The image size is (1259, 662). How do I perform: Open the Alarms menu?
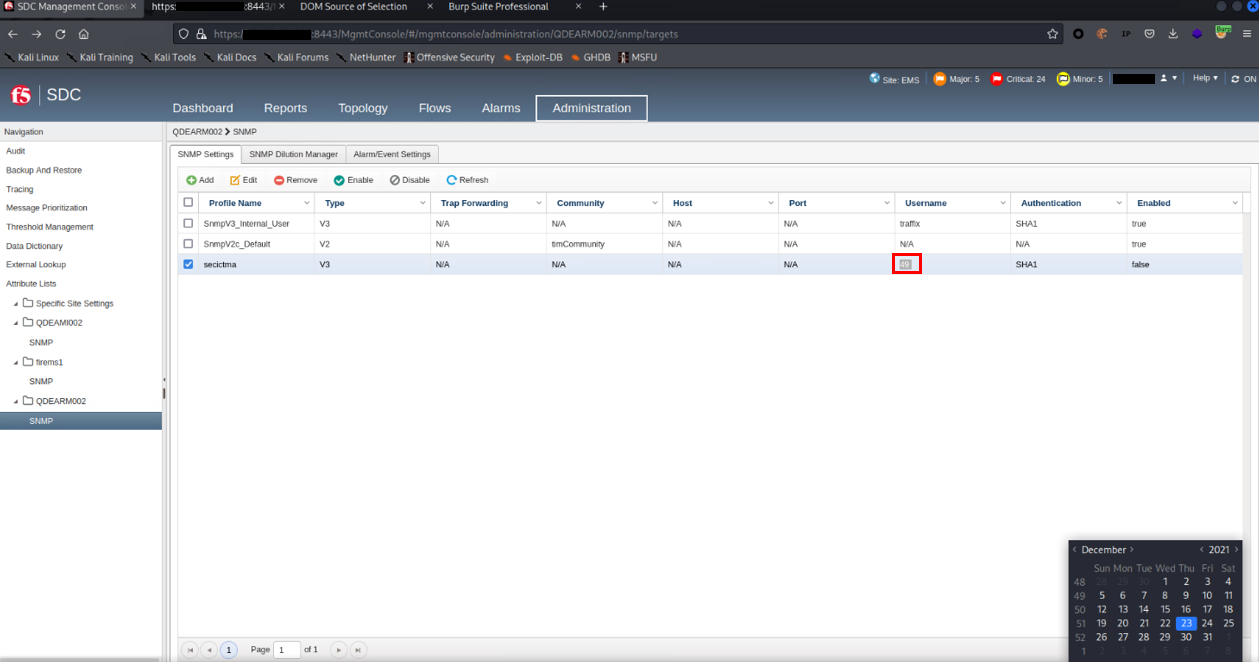(x=501, y=108)
